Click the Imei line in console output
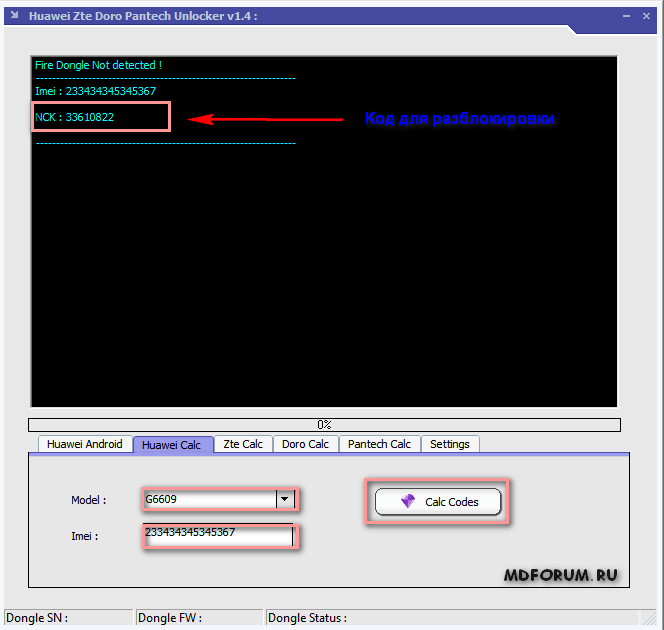The height and width of the screenshot is (630, 664). (95, 91)
